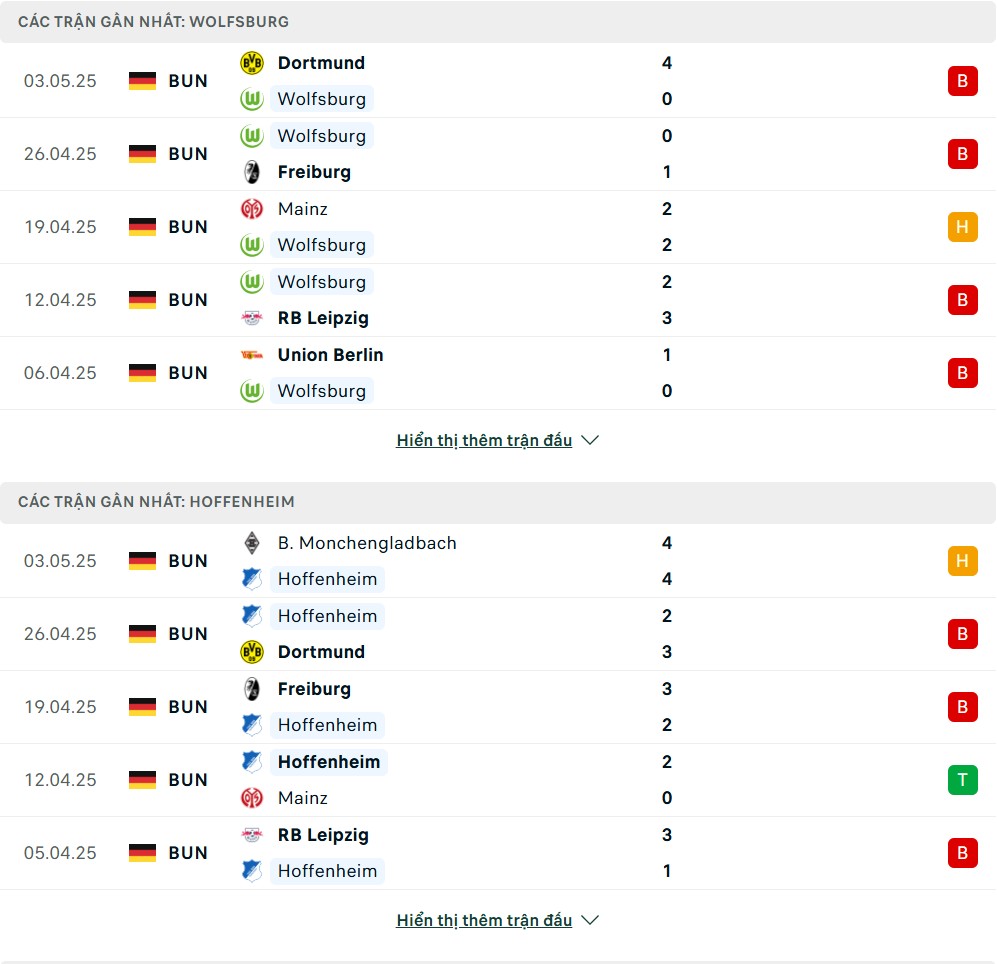997x964 pixels.
Task: Open 'Hiển thị thêm trận đấu' under Wolfsburg
Action: (x=484, y=440)
